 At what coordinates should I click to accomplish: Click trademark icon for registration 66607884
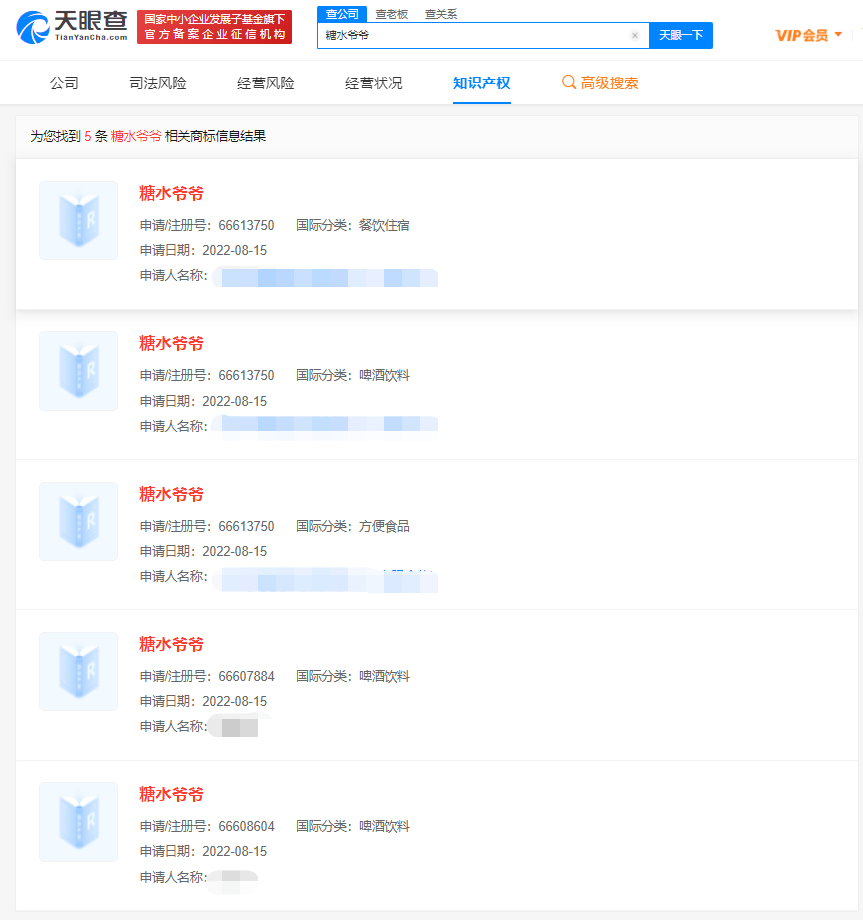78,671
